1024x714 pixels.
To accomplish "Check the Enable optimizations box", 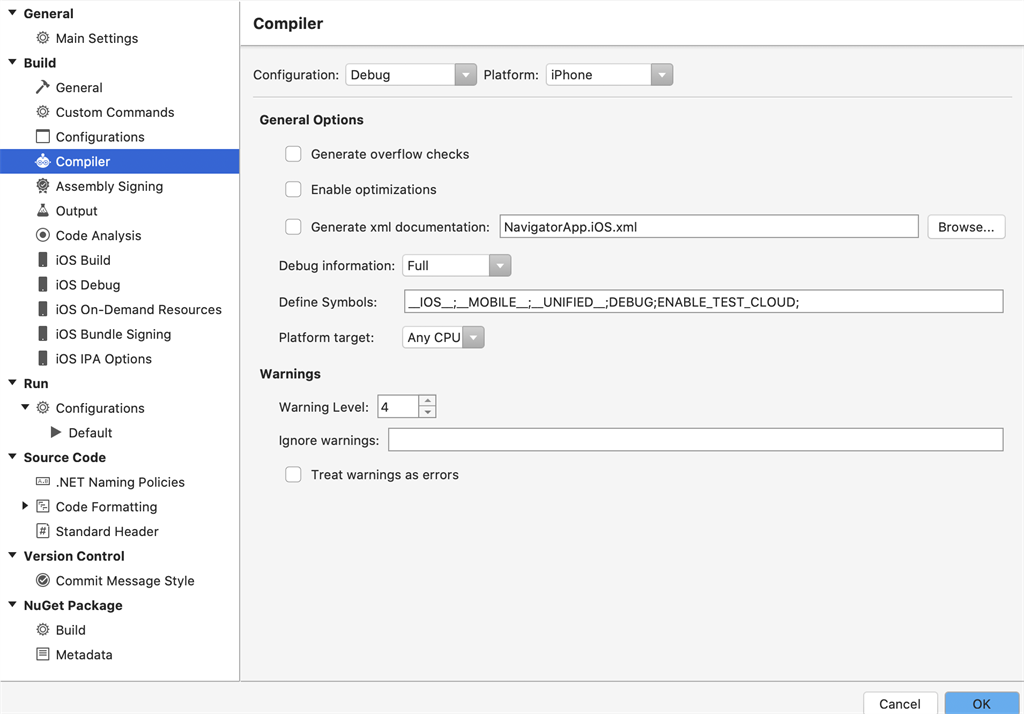I will click(x=293, y=189).
